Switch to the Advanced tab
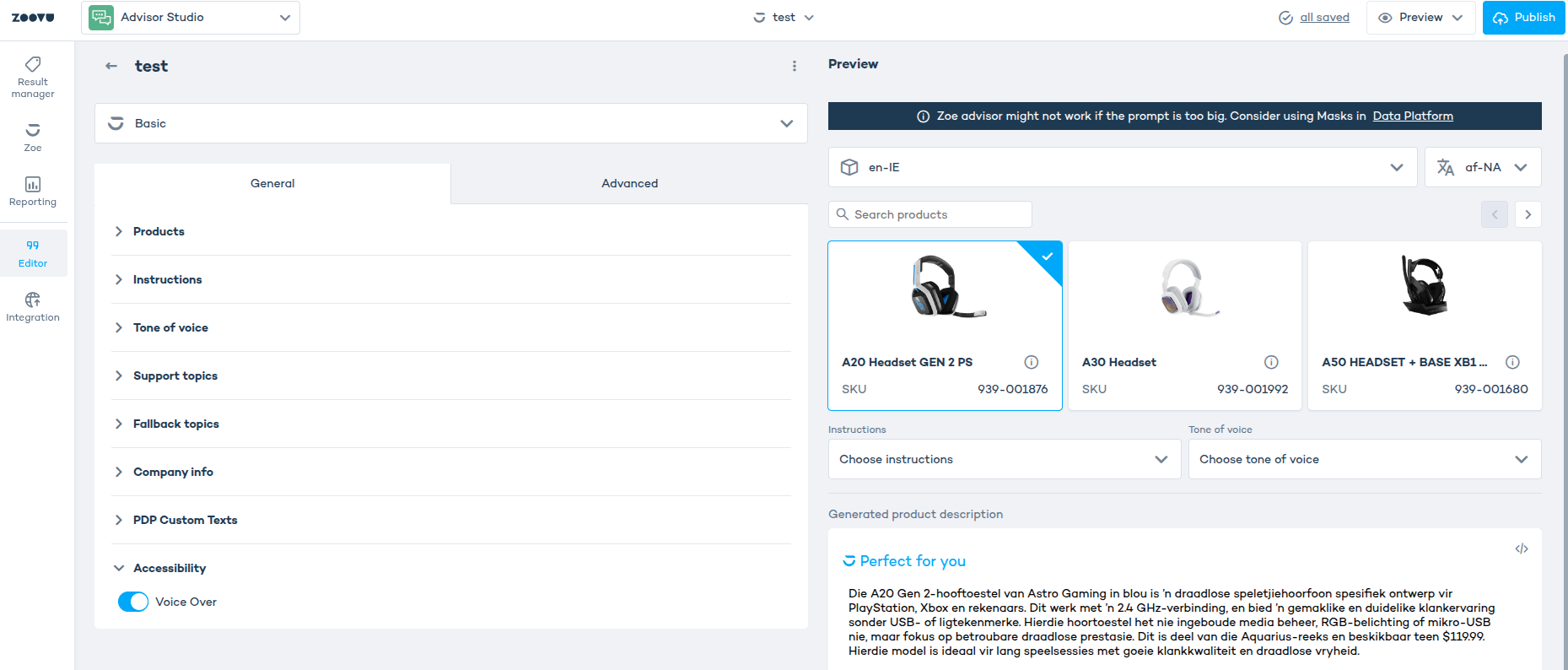 [629, 183]
